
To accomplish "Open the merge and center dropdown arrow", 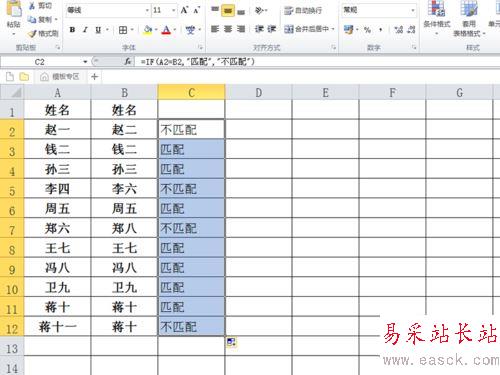I will (333, 29).
